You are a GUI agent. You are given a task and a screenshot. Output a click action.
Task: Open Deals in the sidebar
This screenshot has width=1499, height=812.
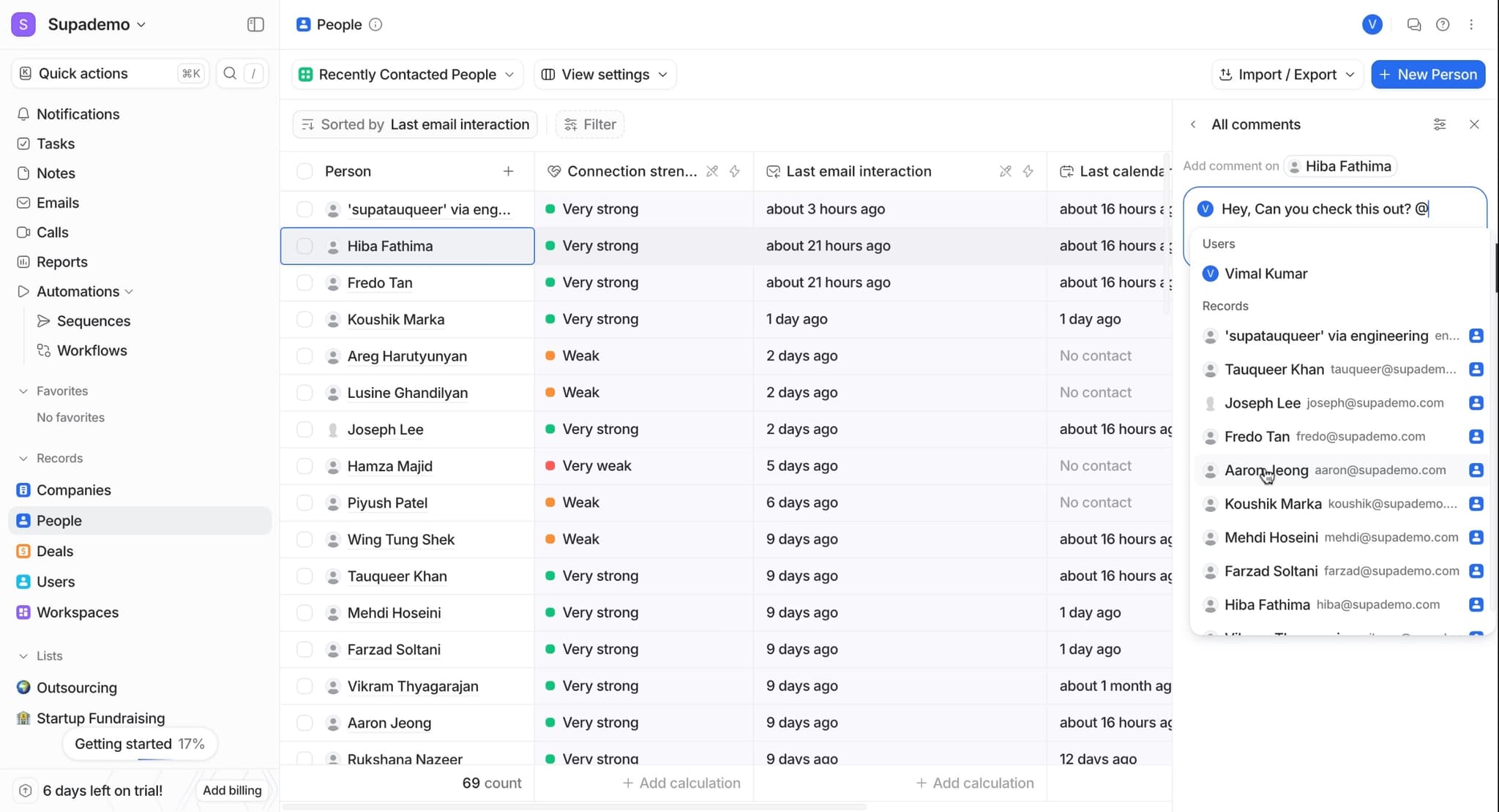tap(55, 552)
